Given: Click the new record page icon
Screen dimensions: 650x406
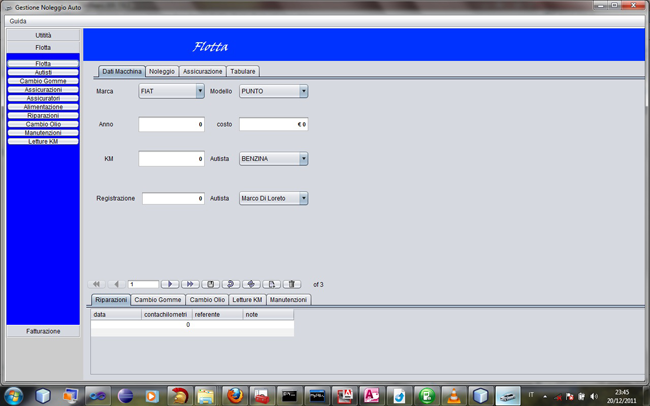Looking at the screenshot, I should point(272,284).
